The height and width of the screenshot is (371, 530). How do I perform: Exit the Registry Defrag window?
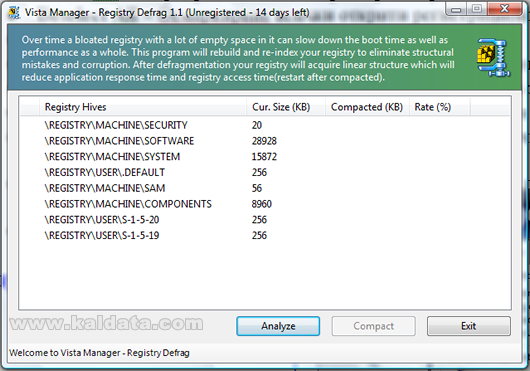click(468, 326)
